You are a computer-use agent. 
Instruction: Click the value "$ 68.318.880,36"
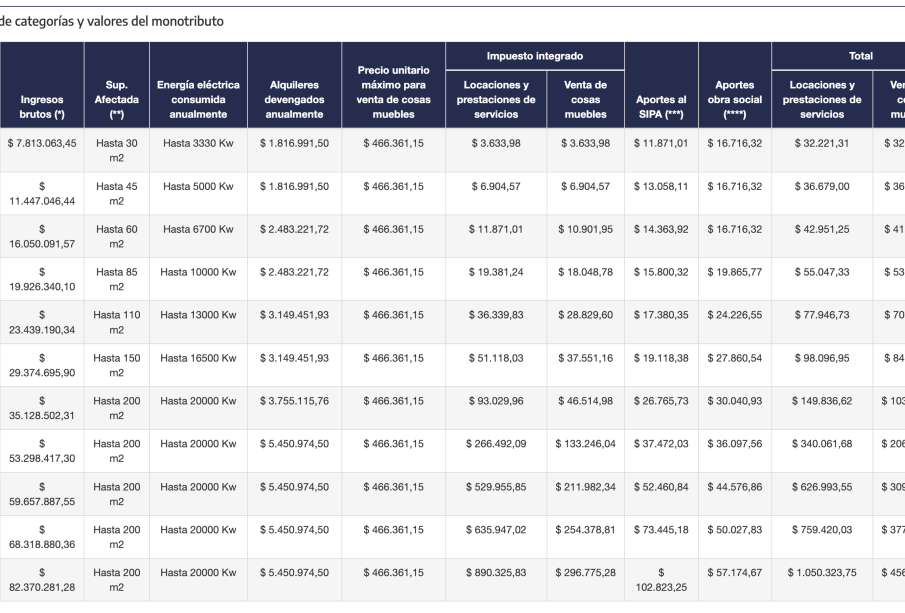[x=42, y=537]
